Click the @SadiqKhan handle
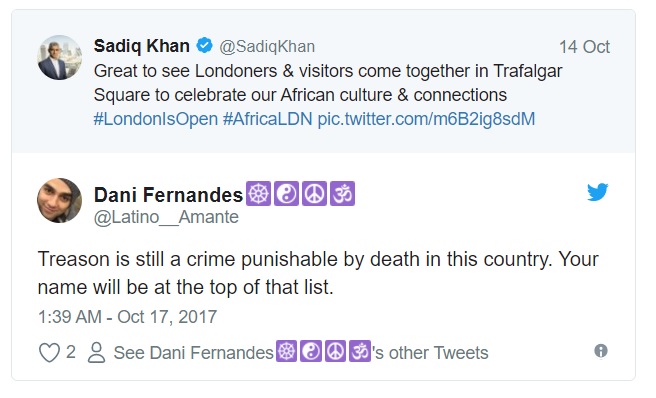This screenshot has width=656, height=398. pos(267,46)
